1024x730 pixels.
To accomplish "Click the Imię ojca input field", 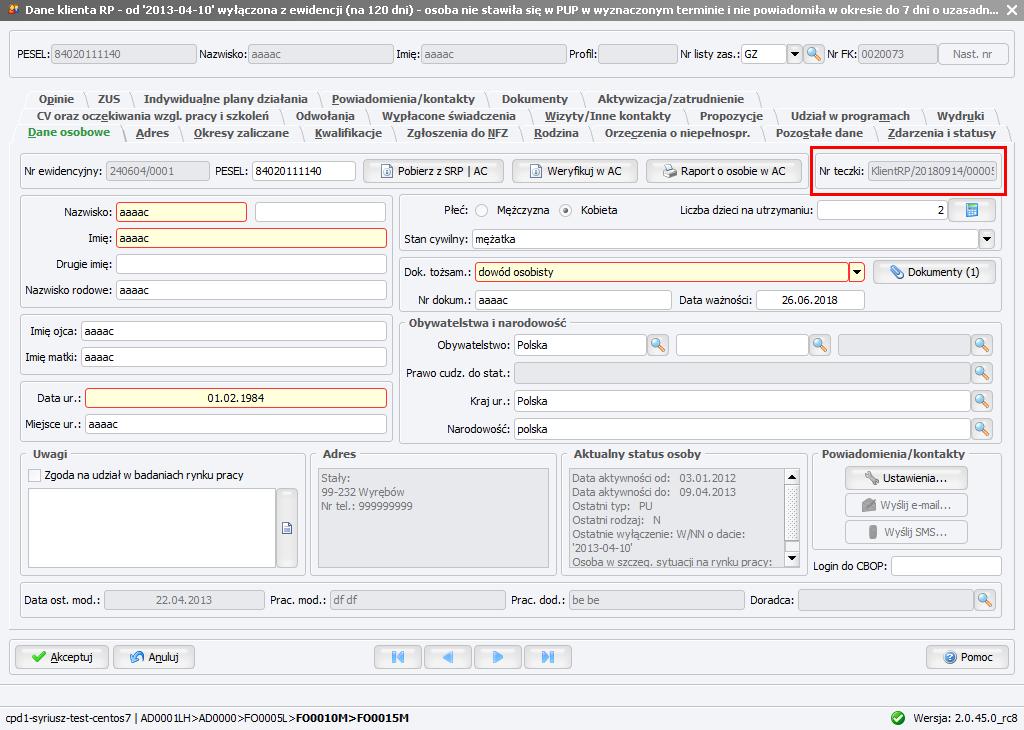I will (x=234, y=331).
